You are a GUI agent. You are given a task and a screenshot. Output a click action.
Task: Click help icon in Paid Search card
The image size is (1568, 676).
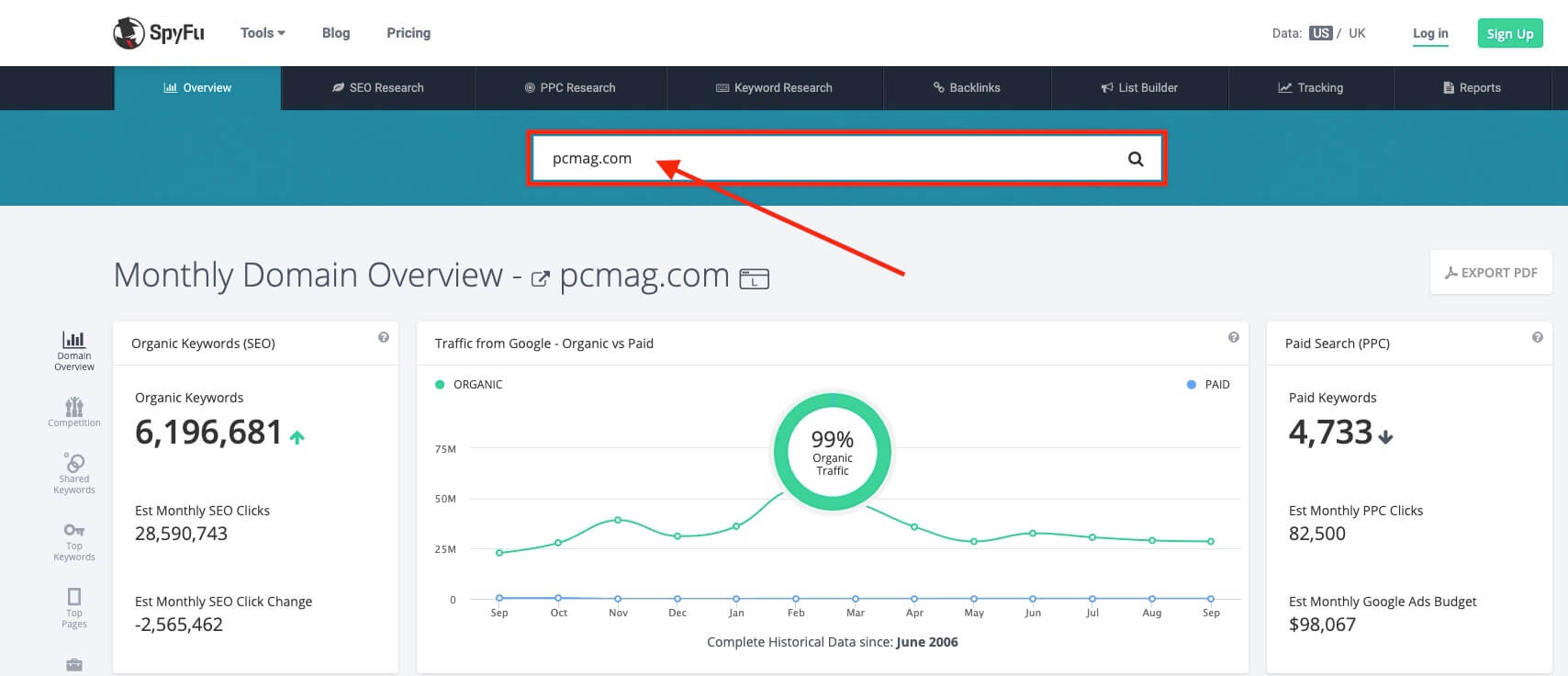point(1537,337)
